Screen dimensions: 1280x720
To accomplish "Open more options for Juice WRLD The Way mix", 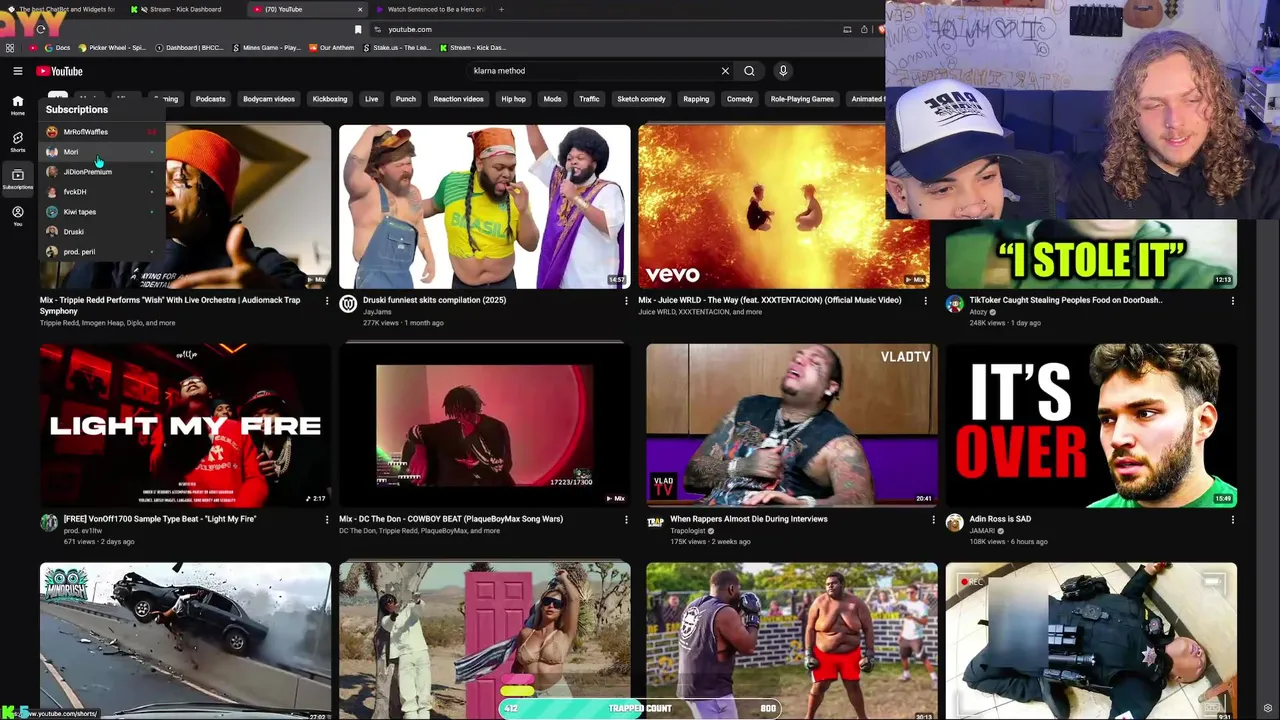I will (925, 300).
